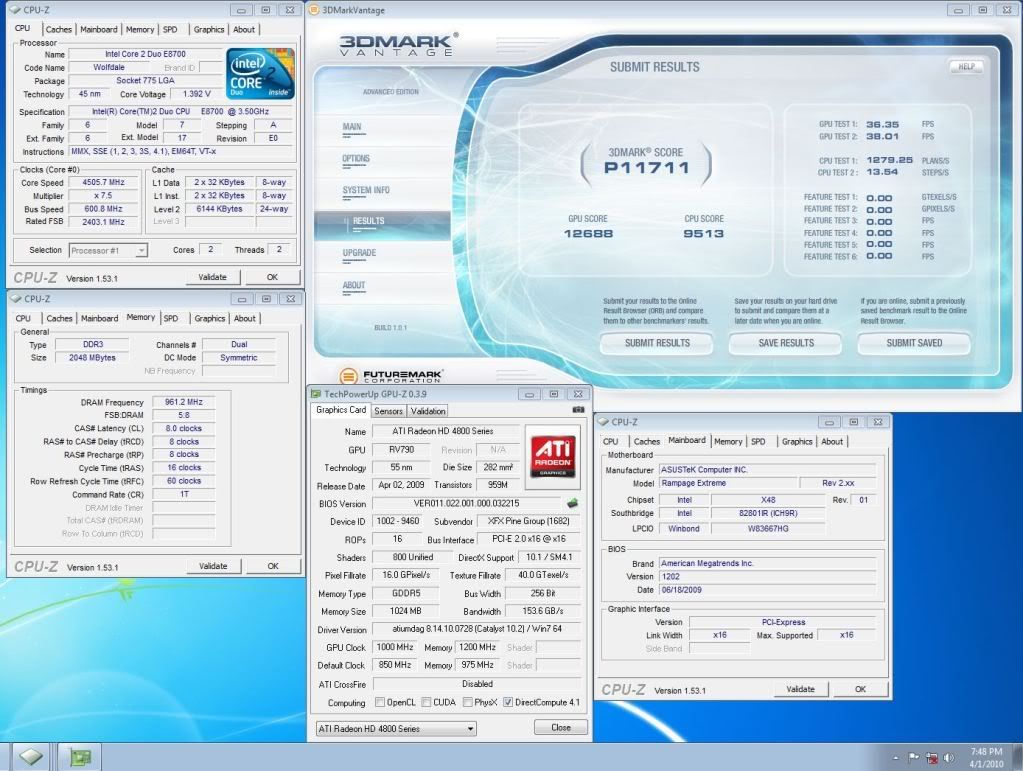Click the DRAM Frequency value 961.2 MHz
The width and height of the screenshot is (1023, 771).
184,402
